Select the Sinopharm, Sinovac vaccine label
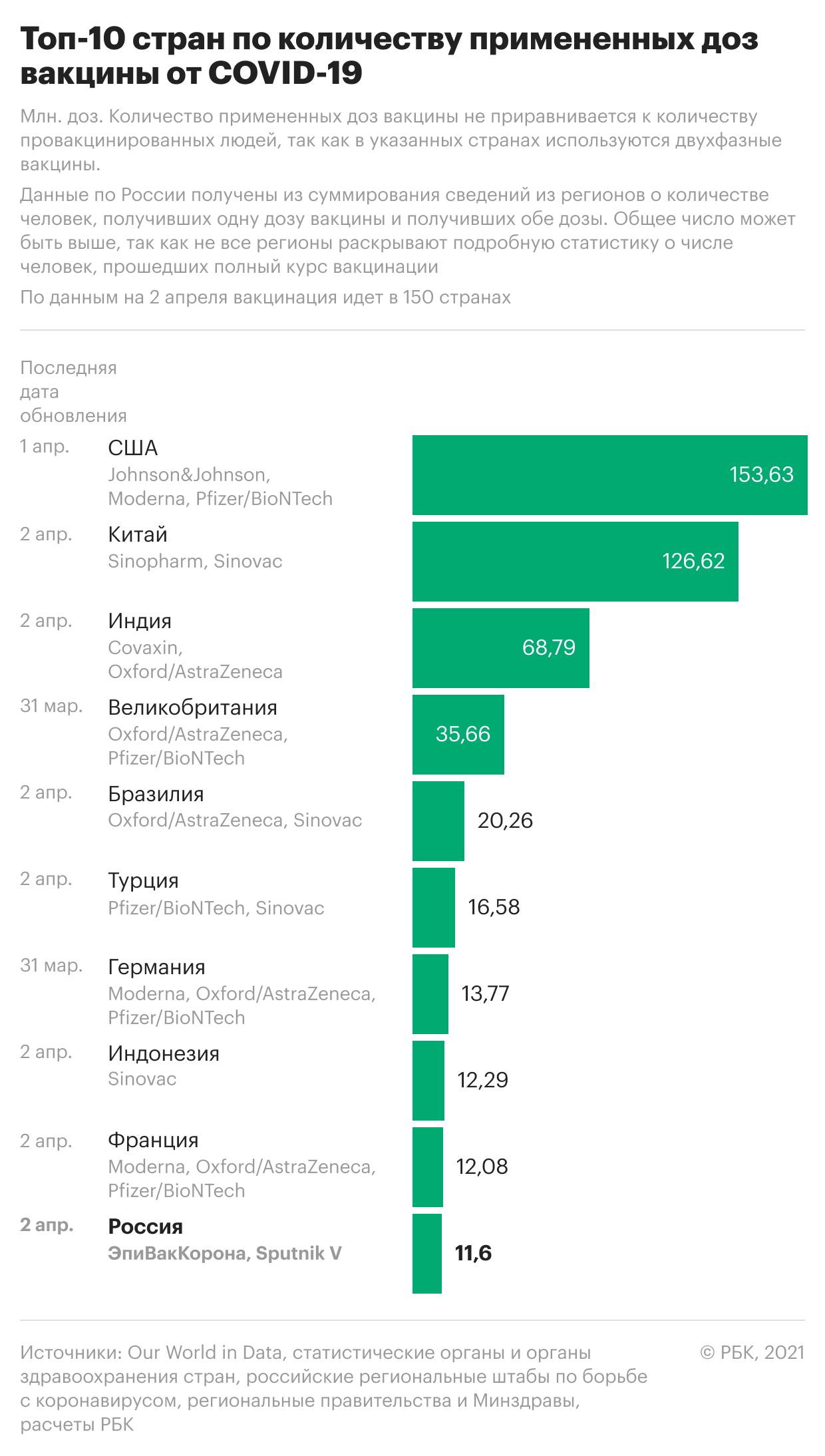Image resolution: width=825 pixels, height=1456 pixels. pos(196,562)
